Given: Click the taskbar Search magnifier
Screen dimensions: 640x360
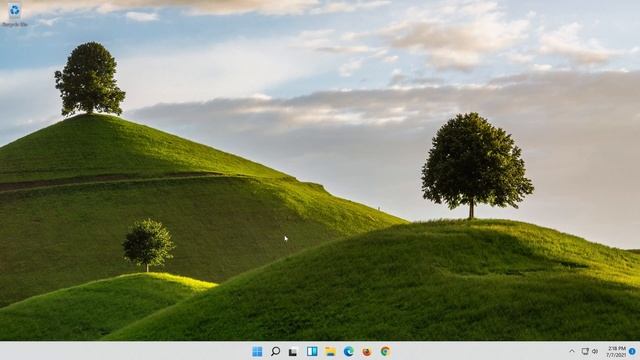Looking at the screenshot, I should [x=276, y=351].
